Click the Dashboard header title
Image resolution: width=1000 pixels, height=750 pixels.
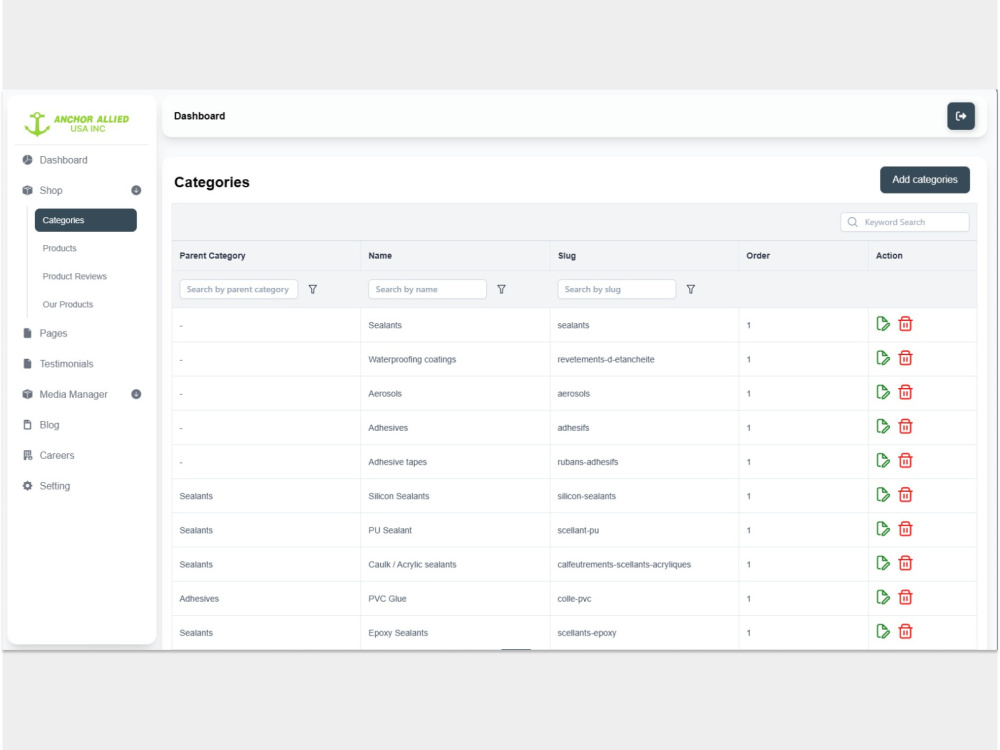coord(200,116)
